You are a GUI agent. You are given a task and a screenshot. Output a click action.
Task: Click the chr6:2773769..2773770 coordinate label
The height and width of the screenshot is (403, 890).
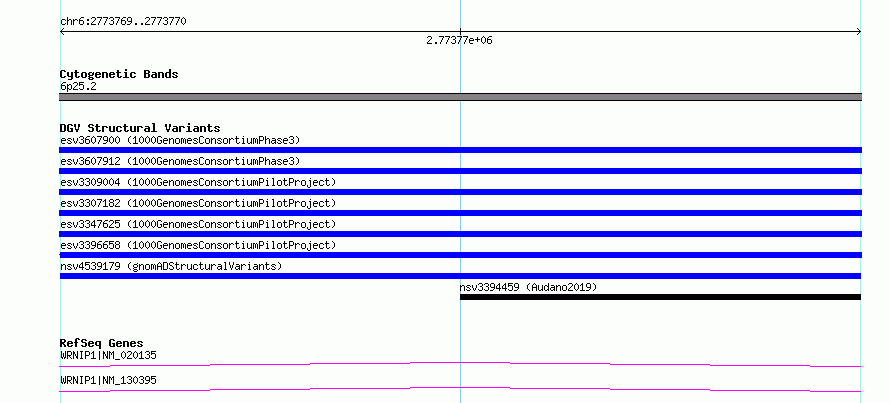123,22
